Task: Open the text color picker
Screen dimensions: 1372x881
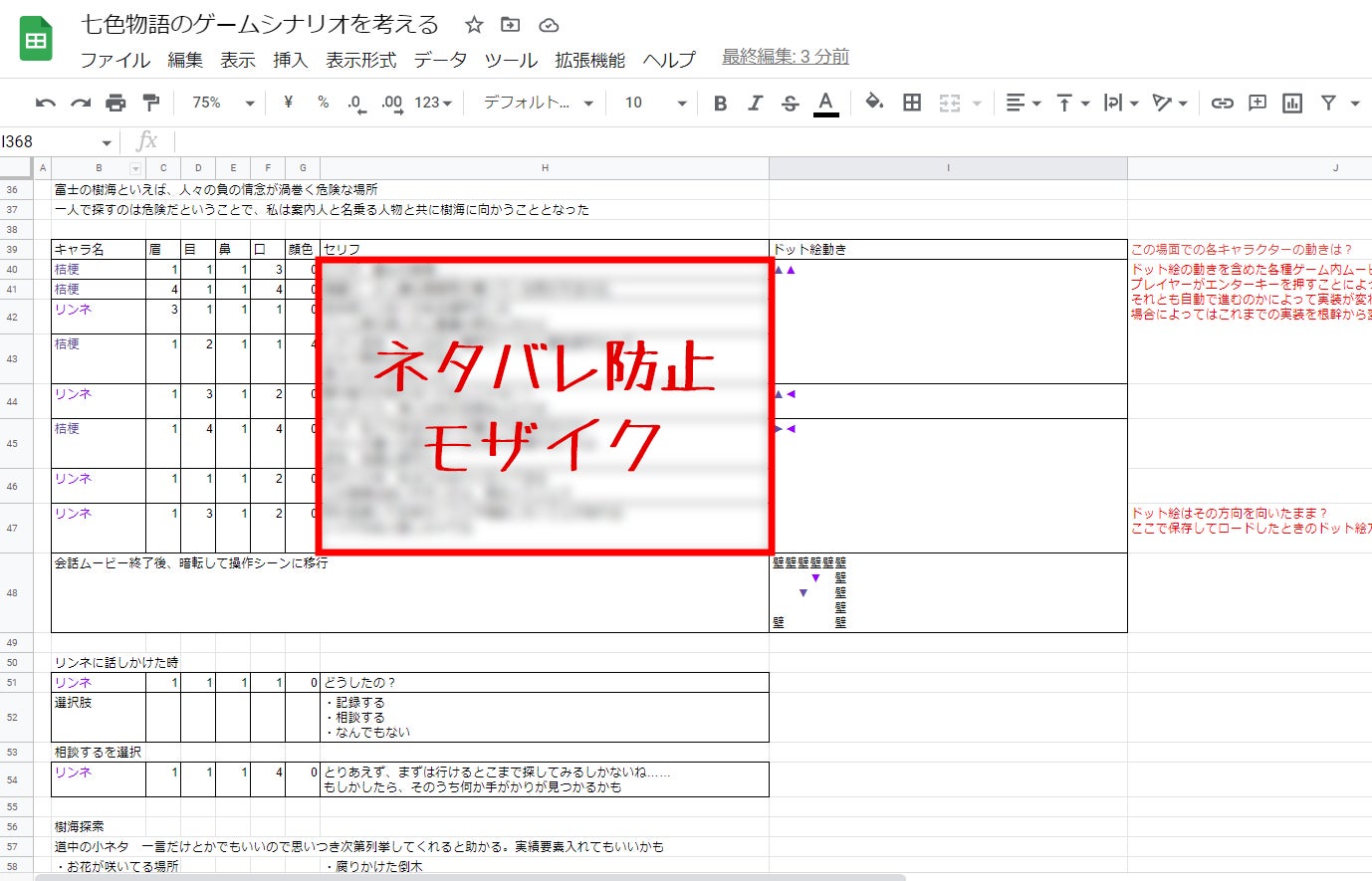Action: pyautogui.click(x=825, y=103)
